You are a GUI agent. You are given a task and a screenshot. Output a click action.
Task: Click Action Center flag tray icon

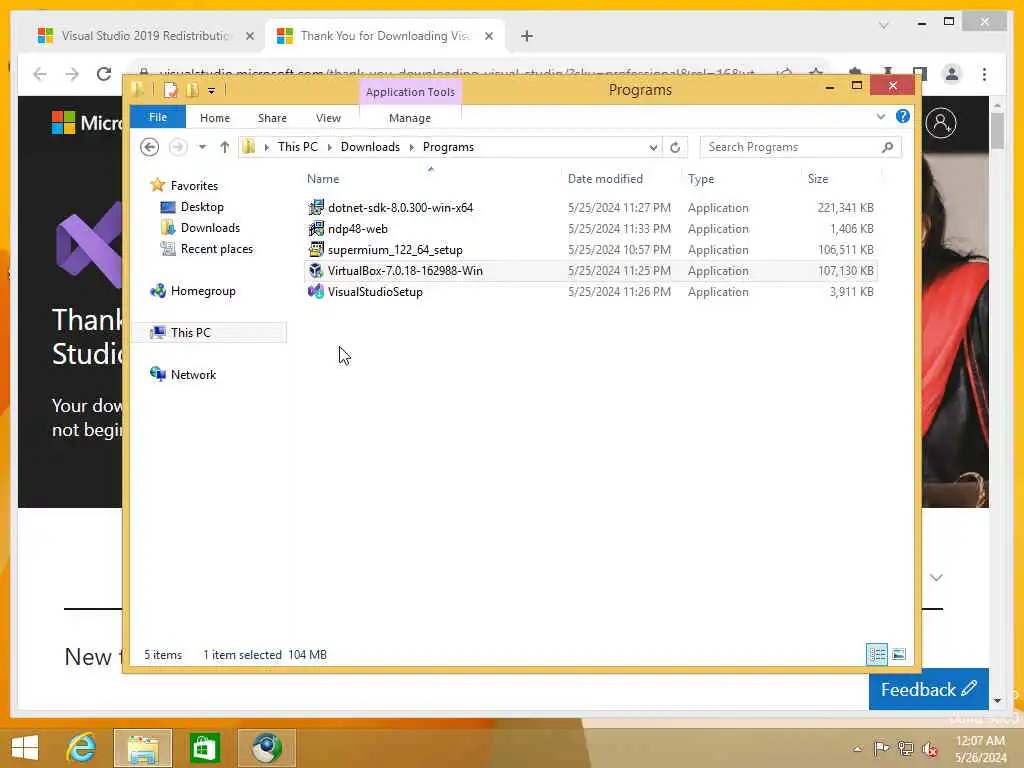tap(881, 748)
